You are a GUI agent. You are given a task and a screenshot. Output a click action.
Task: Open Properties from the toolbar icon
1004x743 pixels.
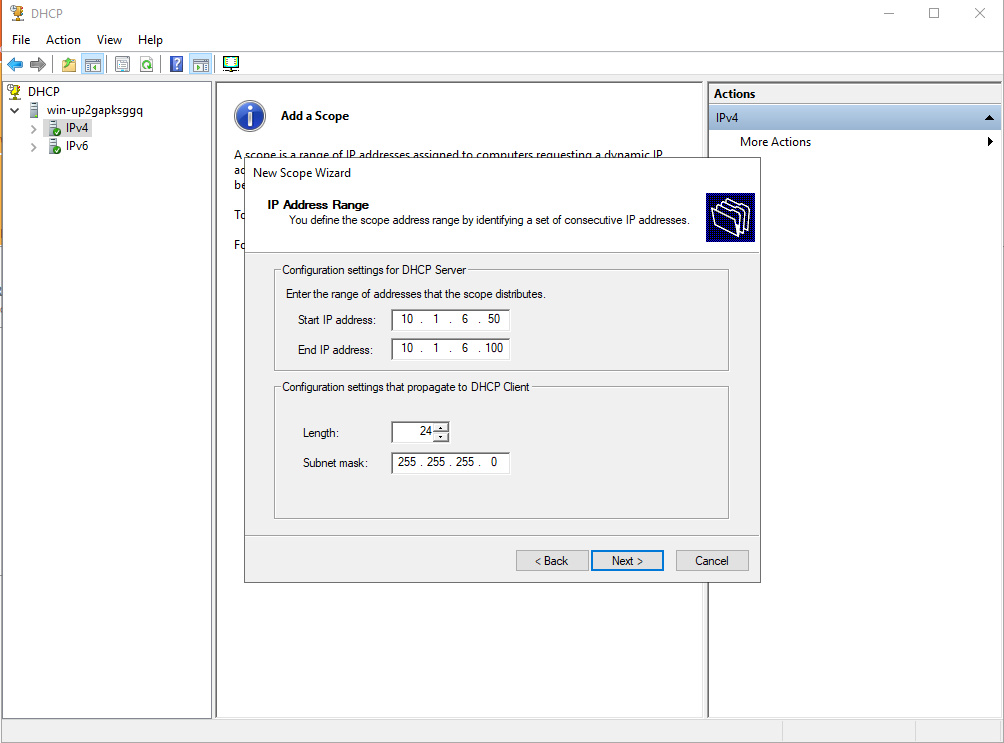click(x=122, y=64)
